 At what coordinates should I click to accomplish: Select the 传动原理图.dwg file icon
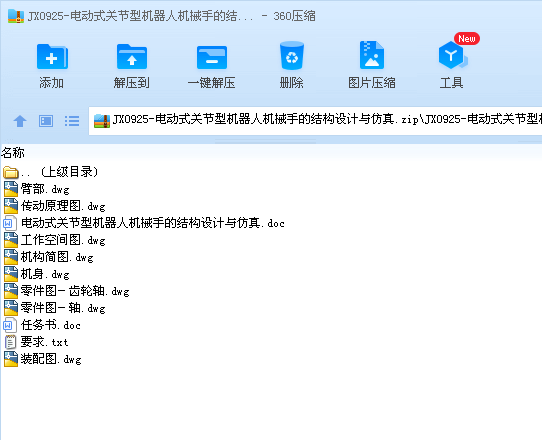click(x=11, y=206)
